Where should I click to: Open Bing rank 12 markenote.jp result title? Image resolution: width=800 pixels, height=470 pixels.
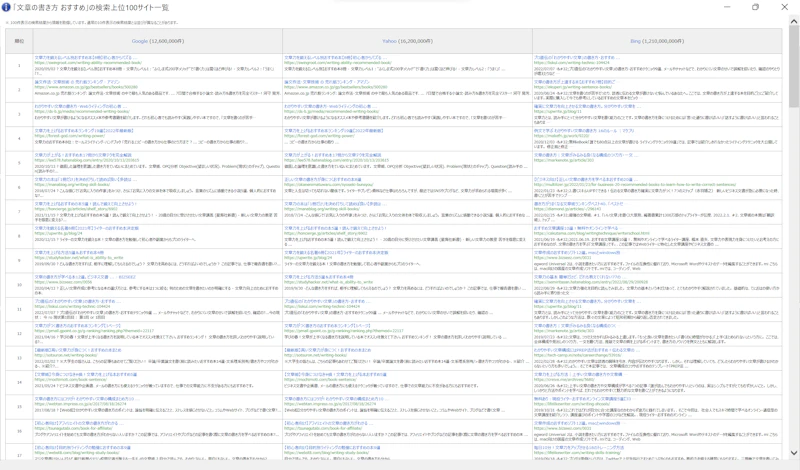tap(576, 326)
